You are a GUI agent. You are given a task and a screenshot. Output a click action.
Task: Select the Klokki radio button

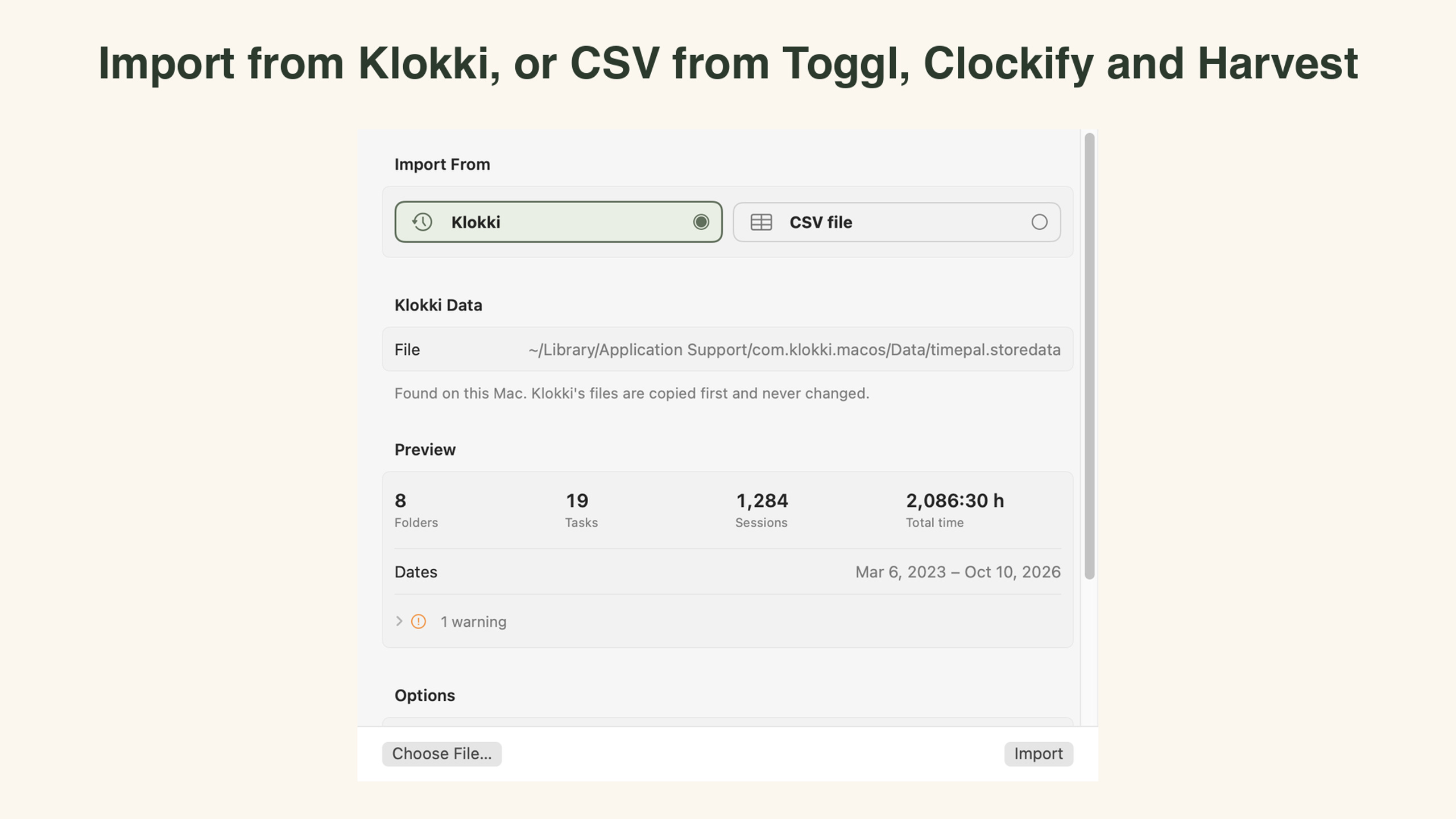click(x=701, y=222)
